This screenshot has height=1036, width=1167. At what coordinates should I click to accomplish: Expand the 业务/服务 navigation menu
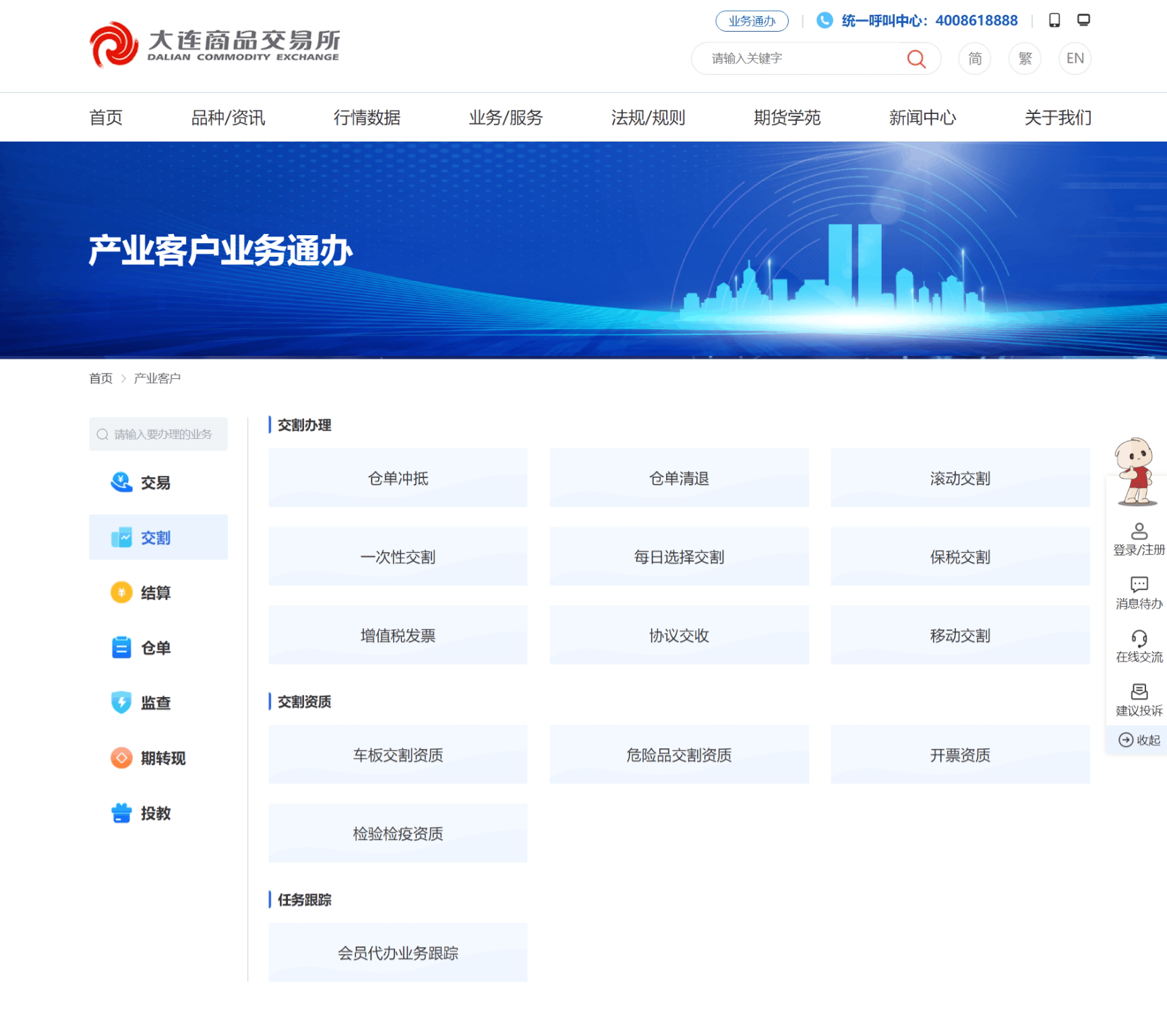click(506, 118)
